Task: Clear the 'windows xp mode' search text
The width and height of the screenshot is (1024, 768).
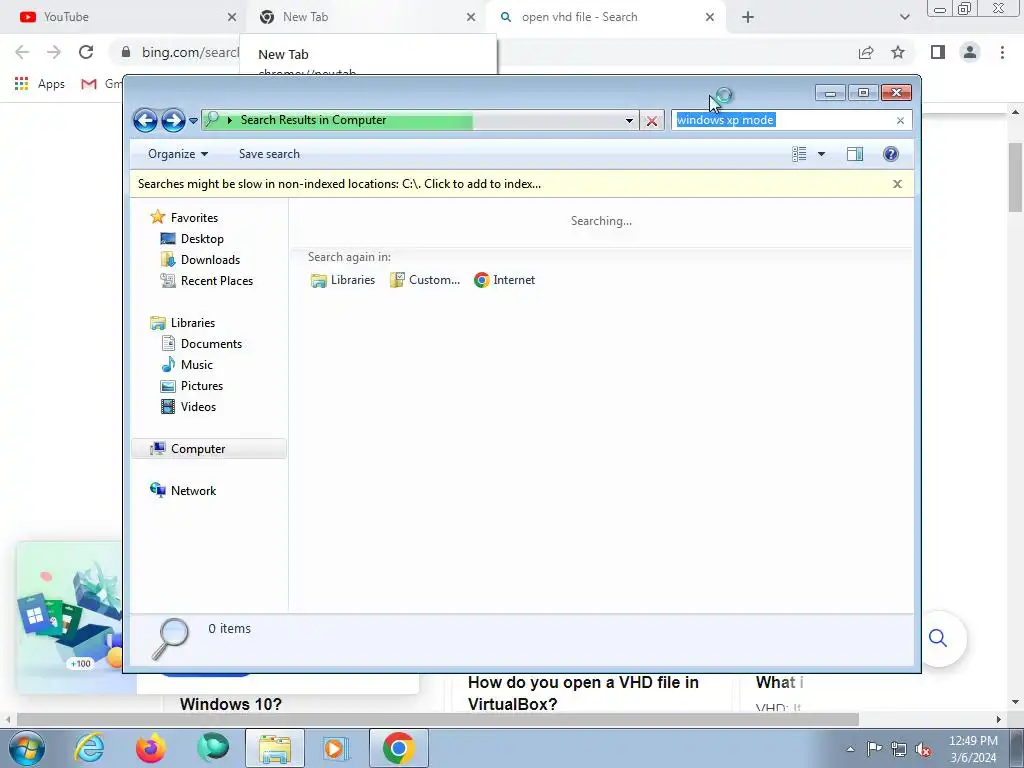Action: click(900, 121)
